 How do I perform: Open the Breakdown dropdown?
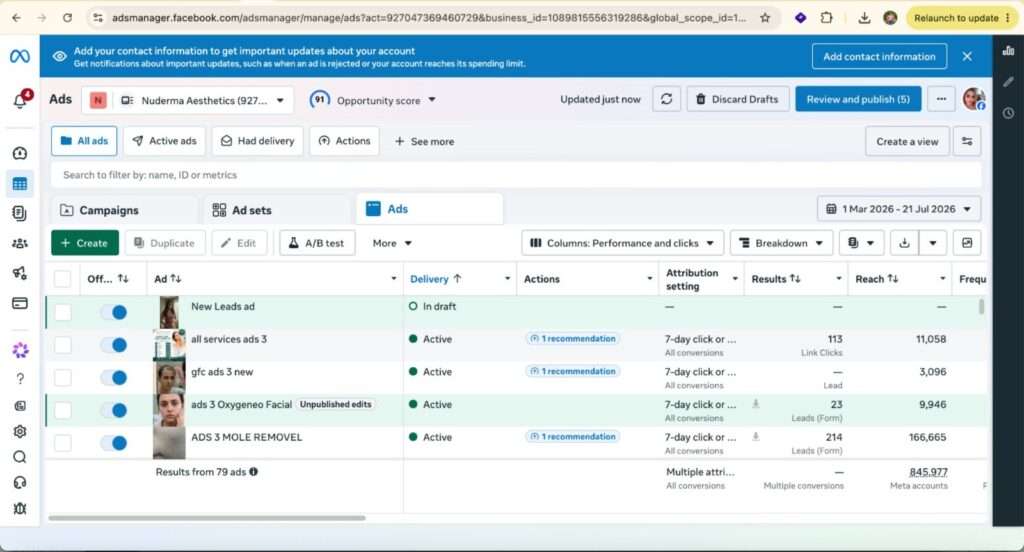tap(781, 243)
